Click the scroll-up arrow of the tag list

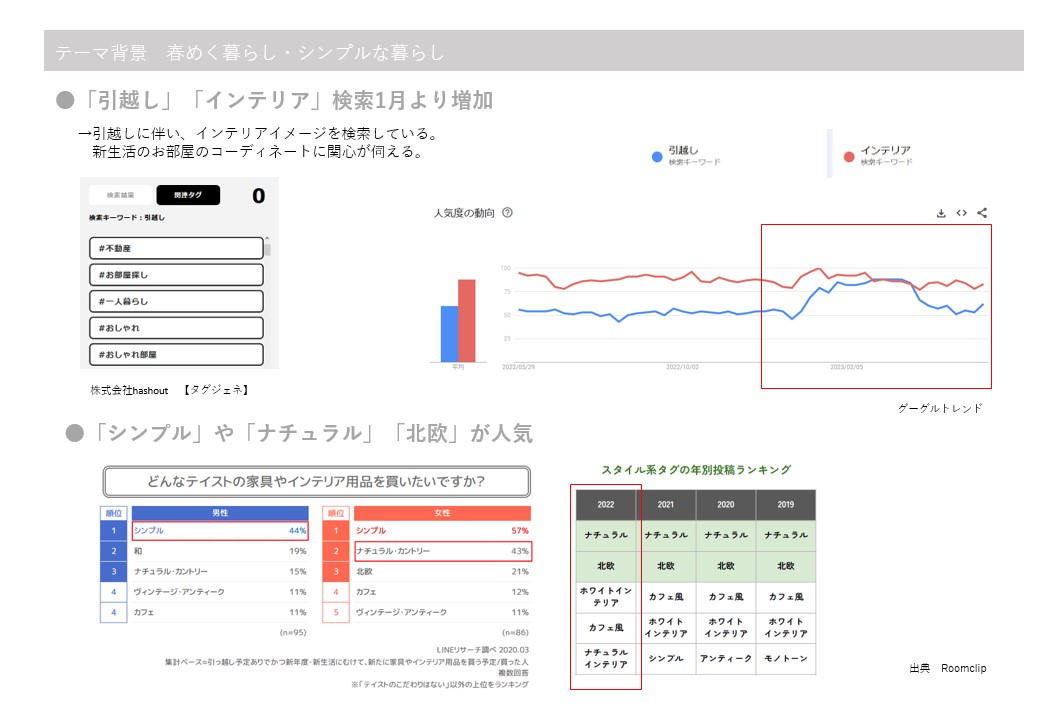(x=267, y=241)
